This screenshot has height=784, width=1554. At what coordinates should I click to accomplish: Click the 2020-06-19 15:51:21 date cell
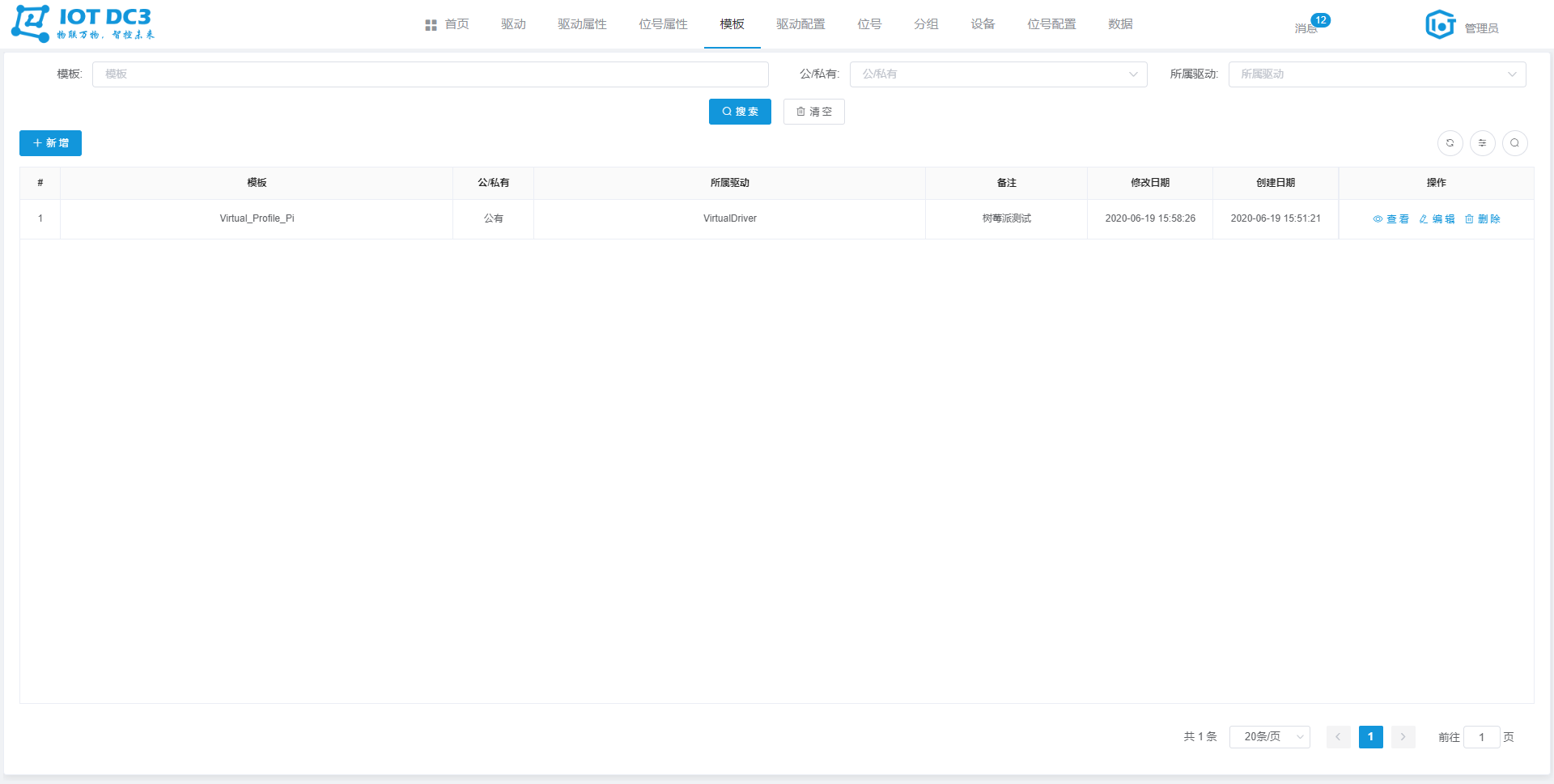pos(1276,218)
